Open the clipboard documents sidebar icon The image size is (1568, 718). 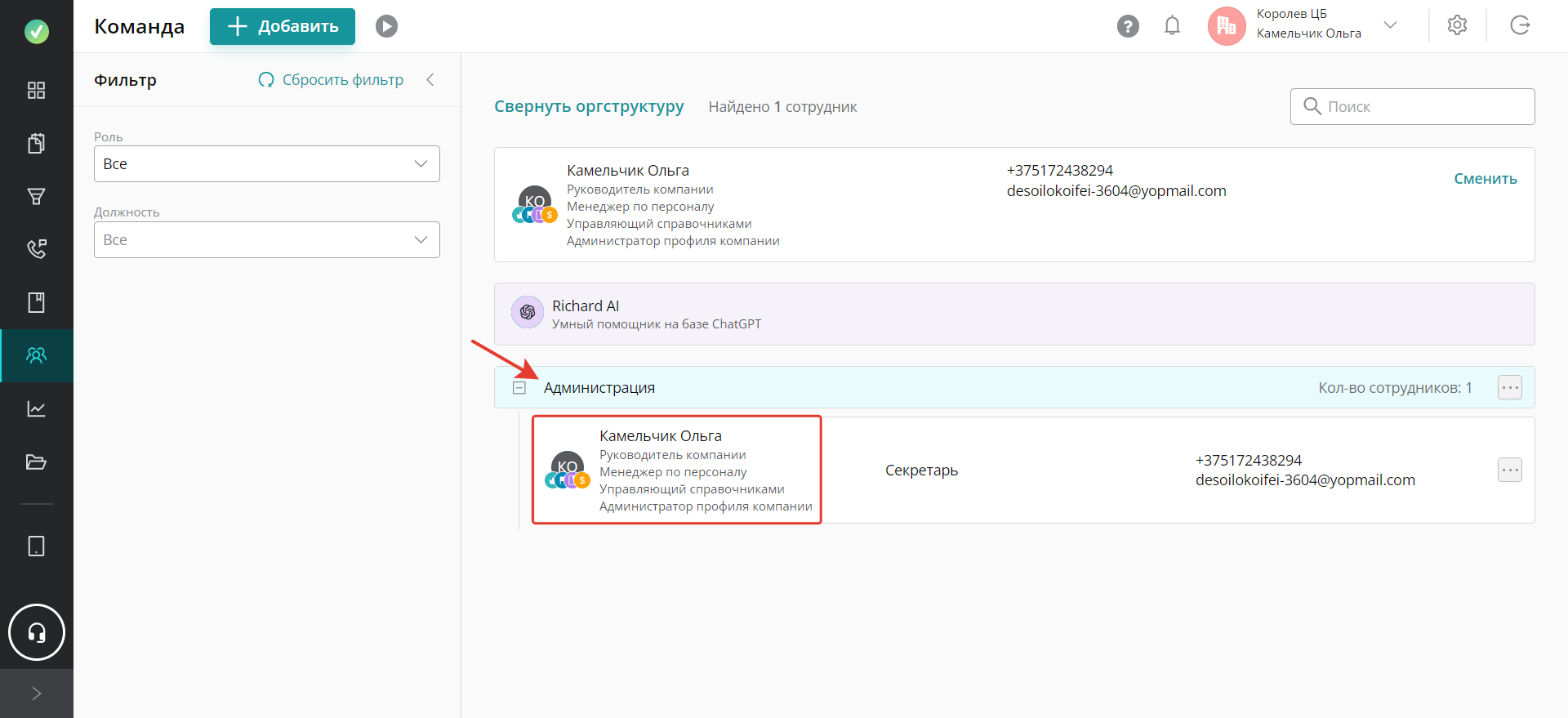point(37,143)
